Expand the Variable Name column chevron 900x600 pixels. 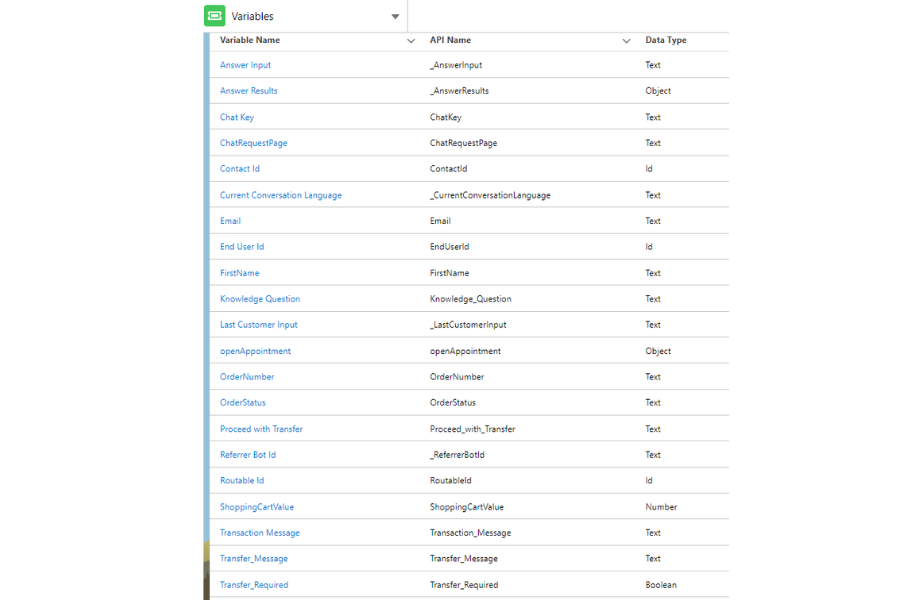(411, 41)
